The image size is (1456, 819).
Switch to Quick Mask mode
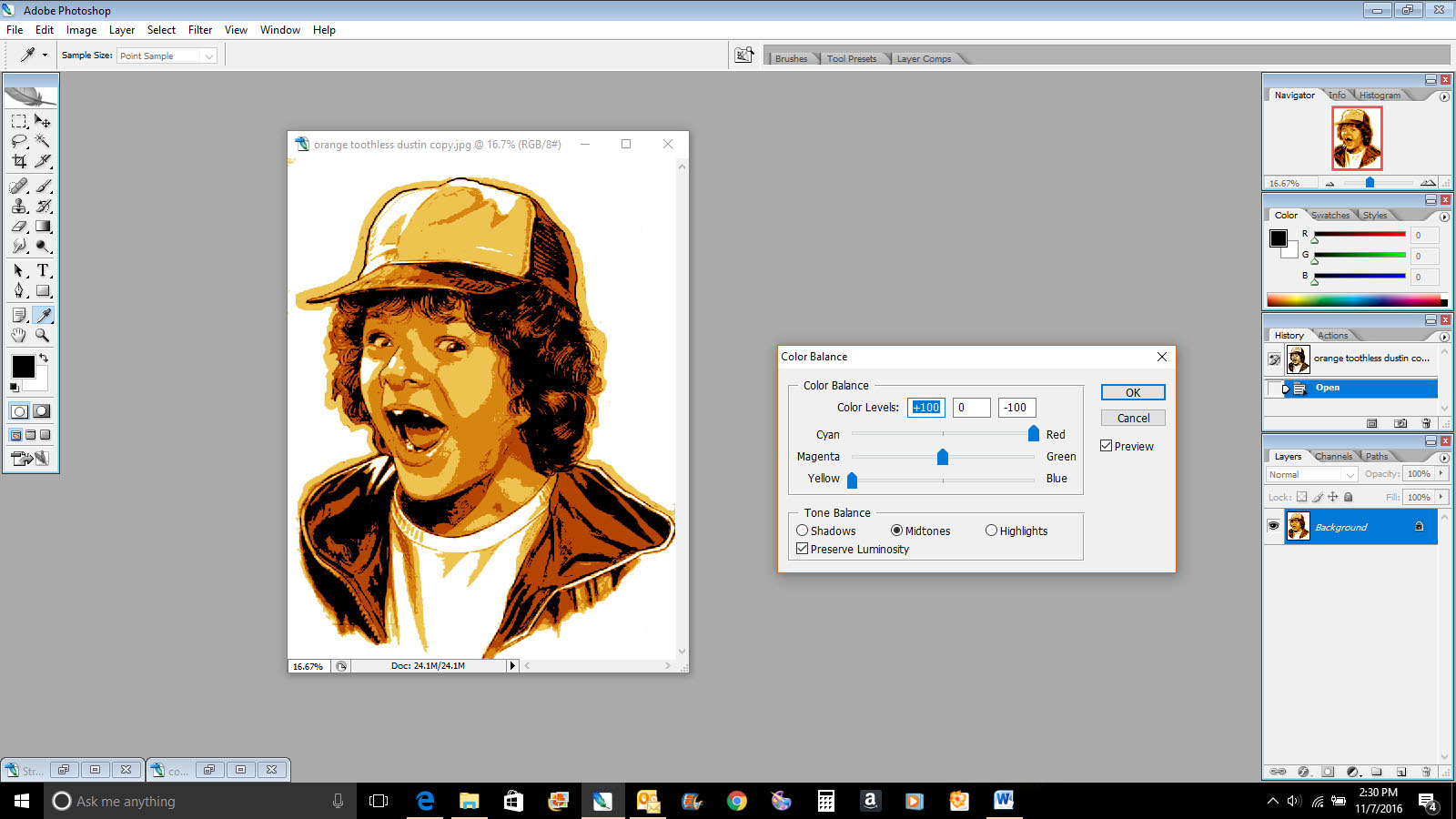point(41,411)
